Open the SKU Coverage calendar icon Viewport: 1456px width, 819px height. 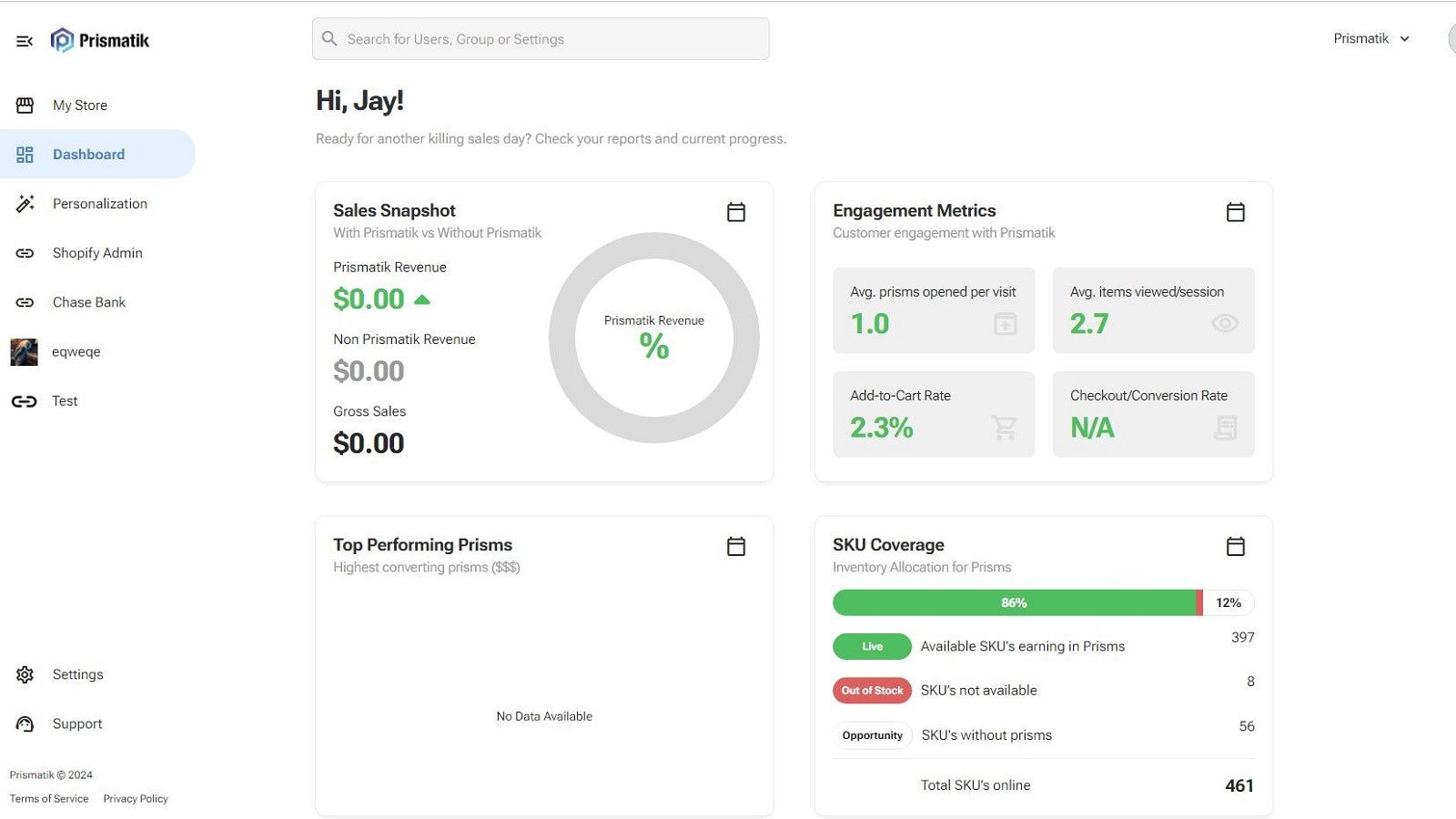point(1235,546)
